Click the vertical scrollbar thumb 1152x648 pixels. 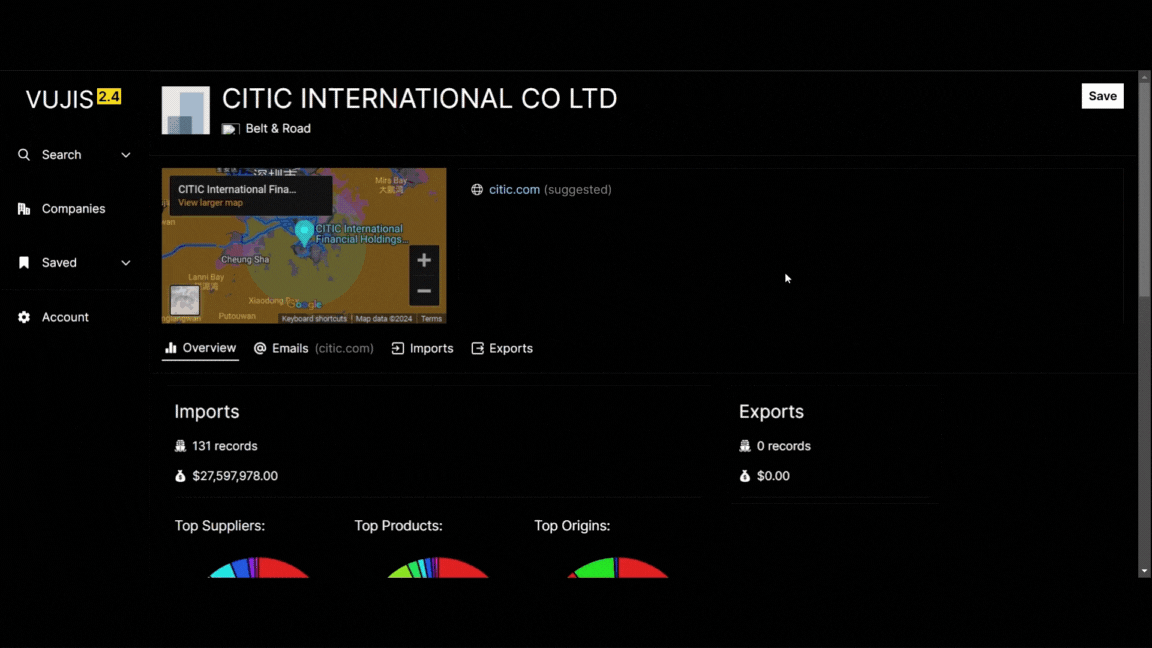(1144, 190)
